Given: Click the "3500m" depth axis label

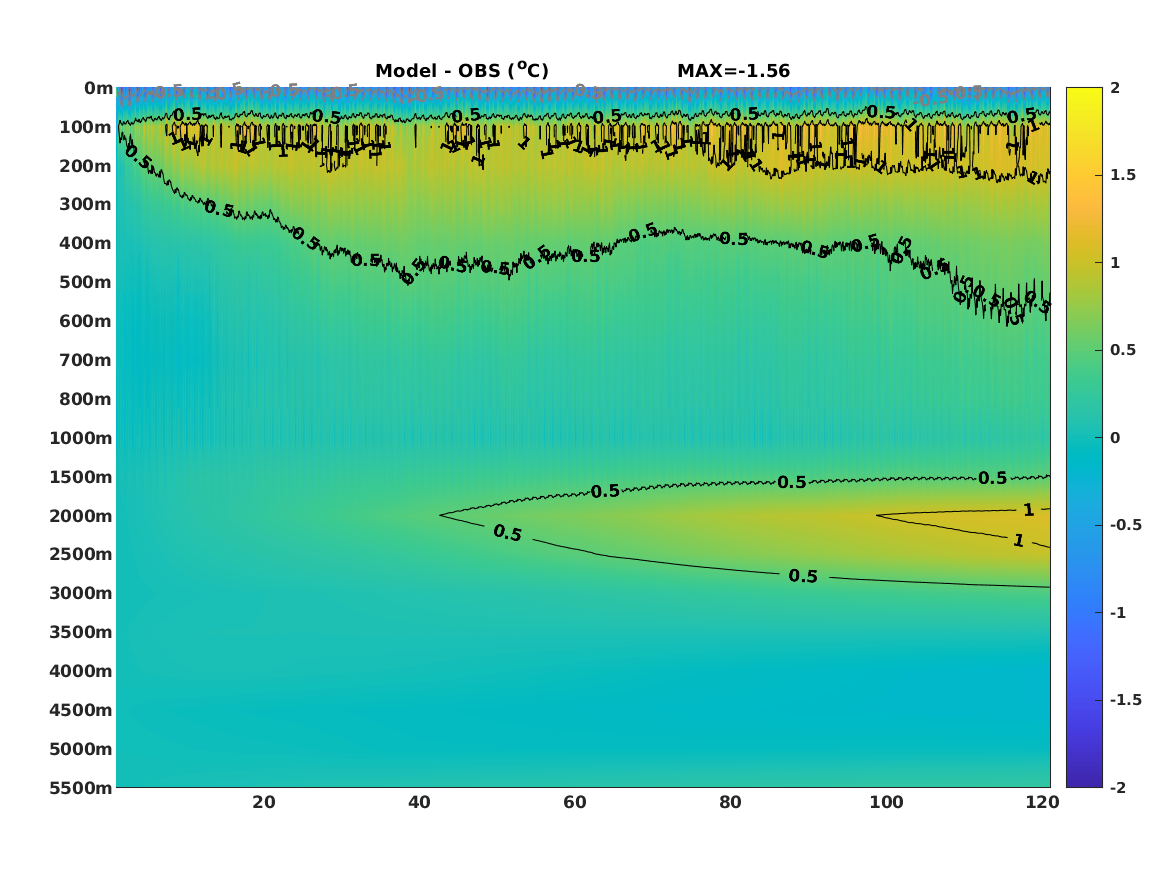Looking at the screenshot, I should [x=81, y=632].
